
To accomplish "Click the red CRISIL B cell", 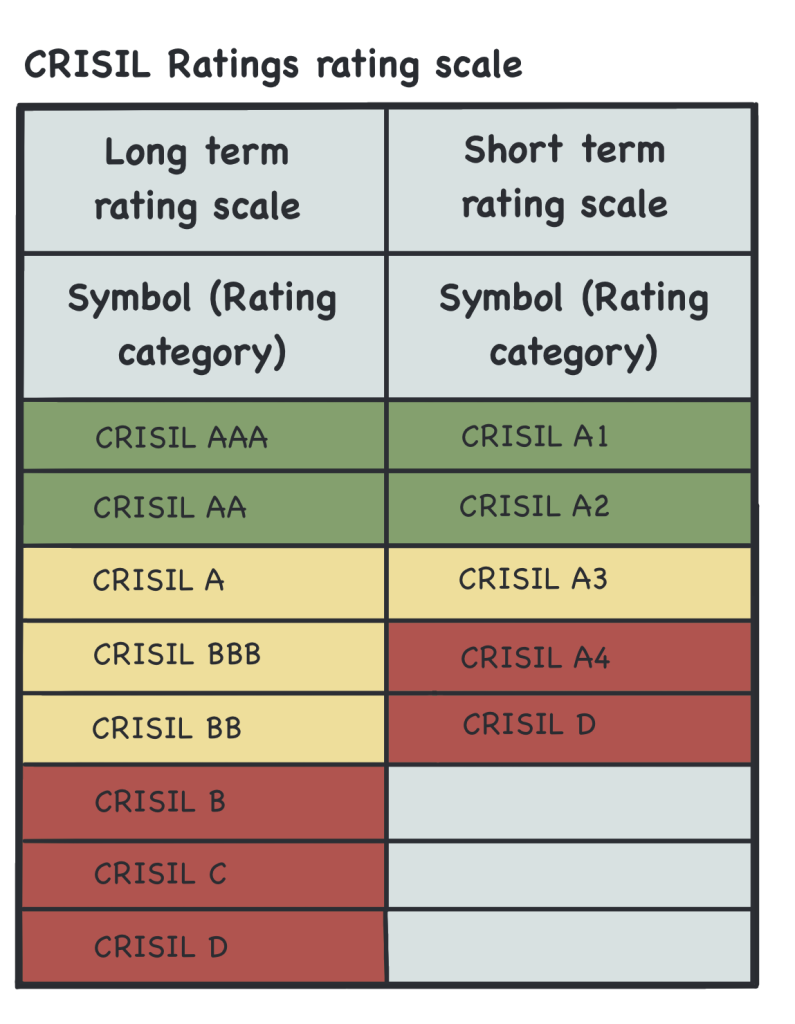I will [203, 802].
